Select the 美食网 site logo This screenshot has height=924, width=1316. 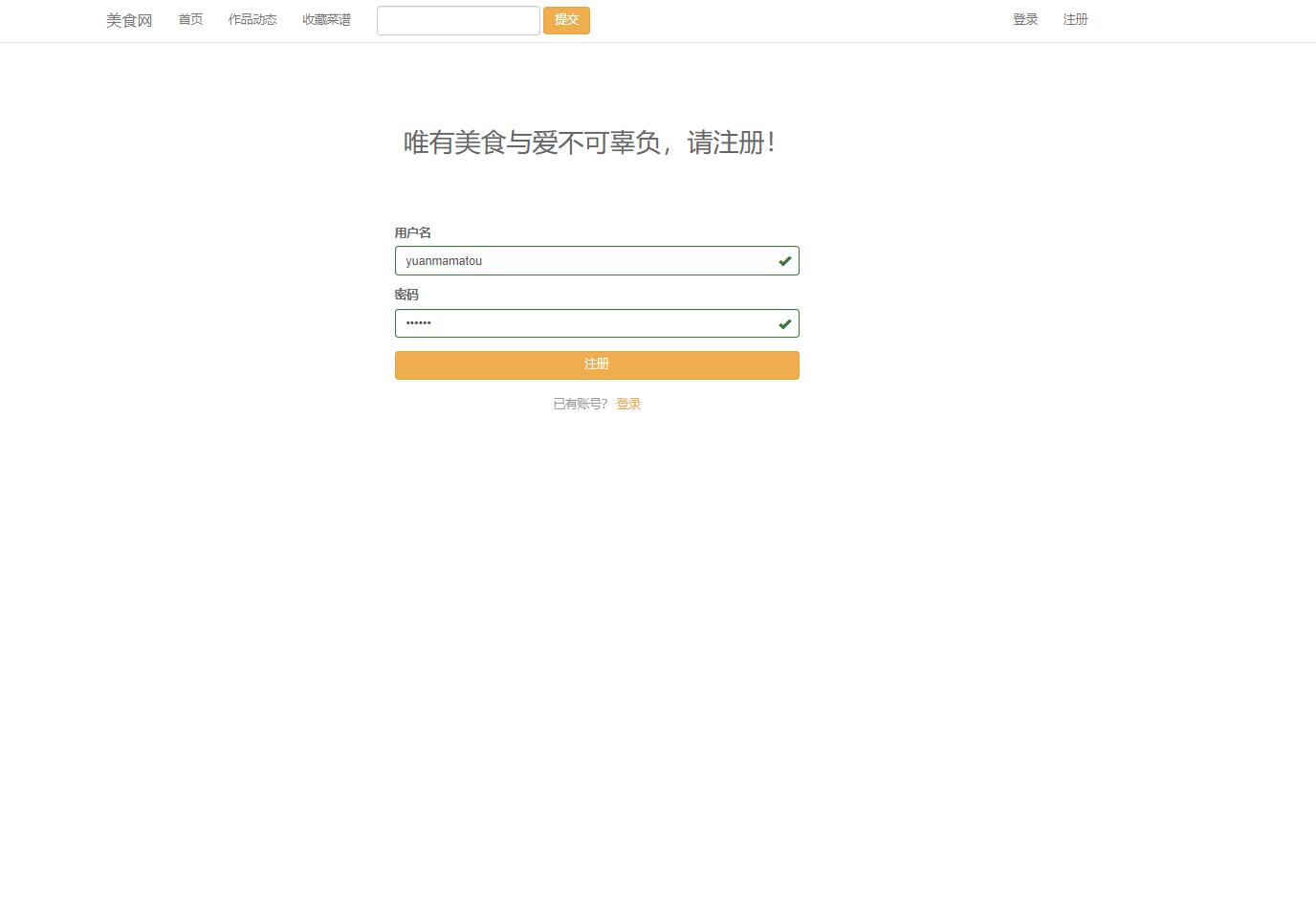pos(128,20)
